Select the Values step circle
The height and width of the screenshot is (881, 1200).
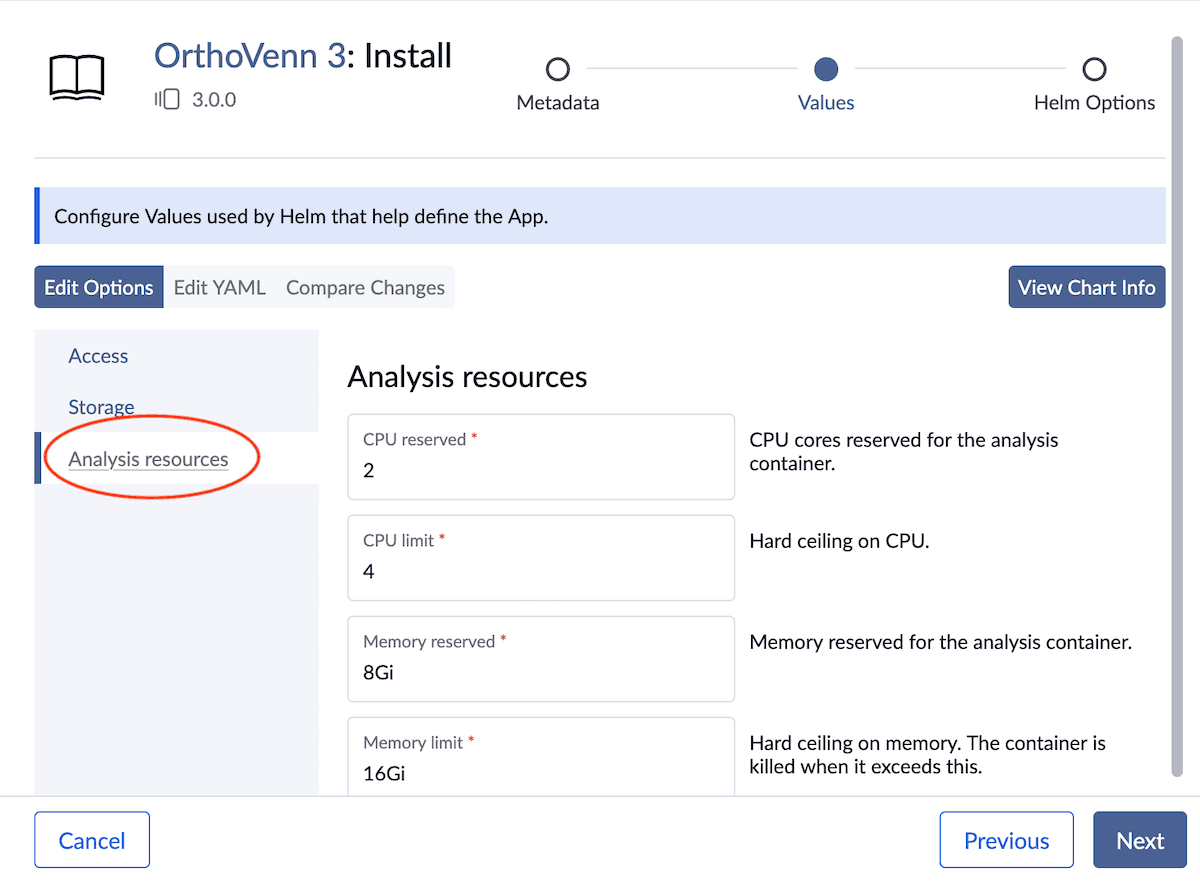(826, 69)
